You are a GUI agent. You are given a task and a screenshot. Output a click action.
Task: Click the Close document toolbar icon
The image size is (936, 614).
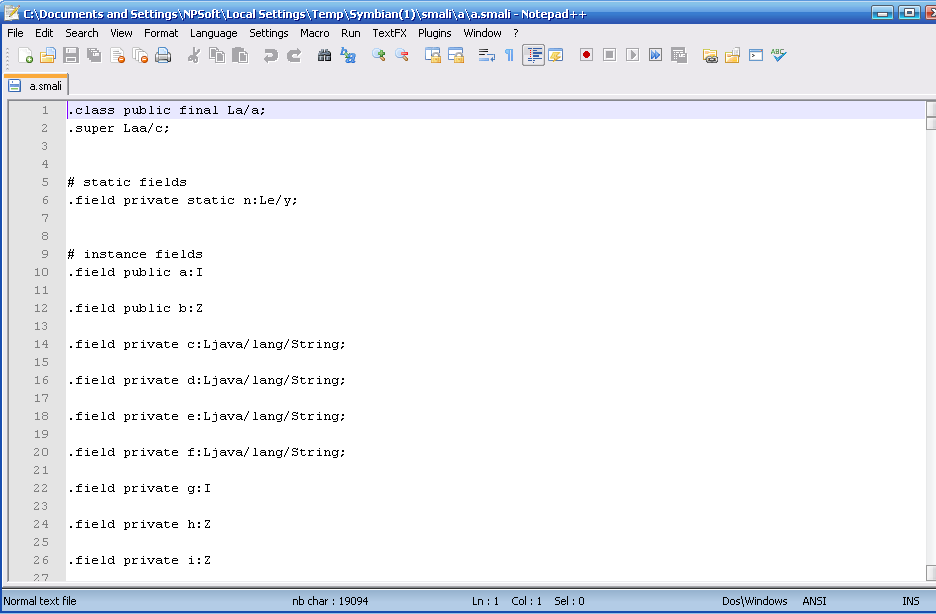117,55
